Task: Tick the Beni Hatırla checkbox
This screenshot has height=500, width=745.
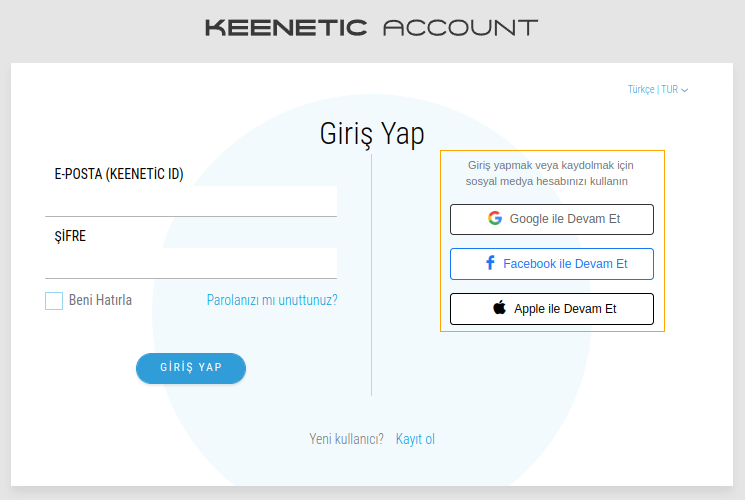Action: [x=54, y=300]
